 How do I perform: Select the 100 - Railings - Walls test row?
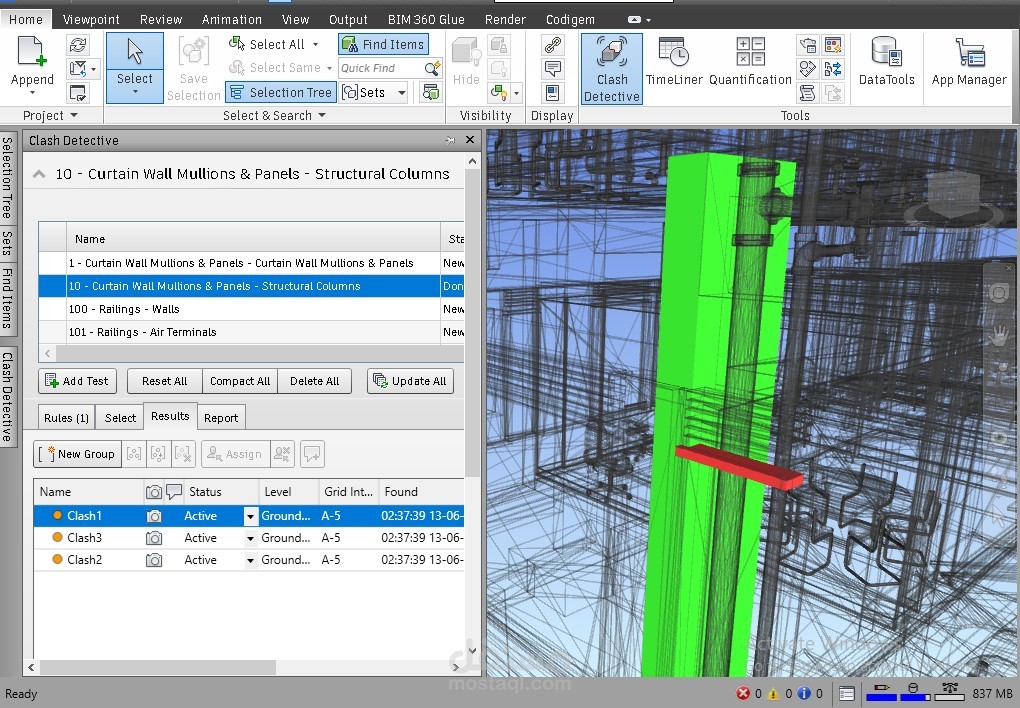251,309
